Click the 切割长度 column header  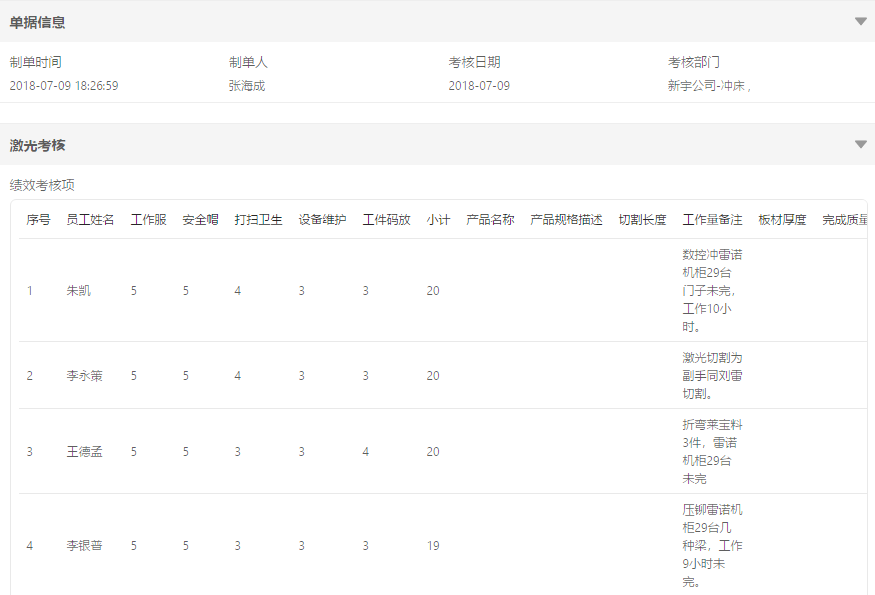pos(642,220)
